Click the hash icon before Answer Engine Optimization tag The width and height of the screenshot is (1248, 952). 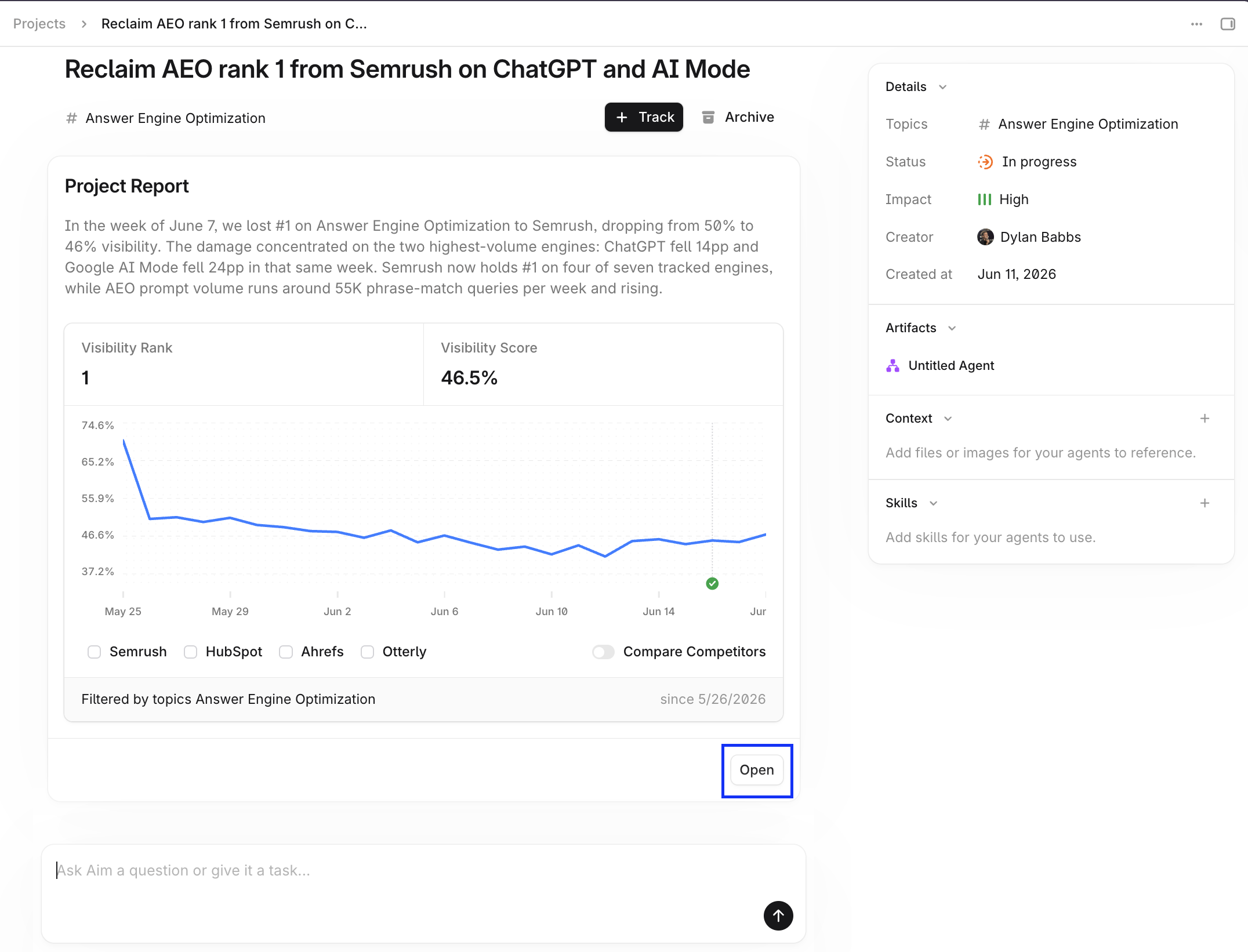[71, 118]
